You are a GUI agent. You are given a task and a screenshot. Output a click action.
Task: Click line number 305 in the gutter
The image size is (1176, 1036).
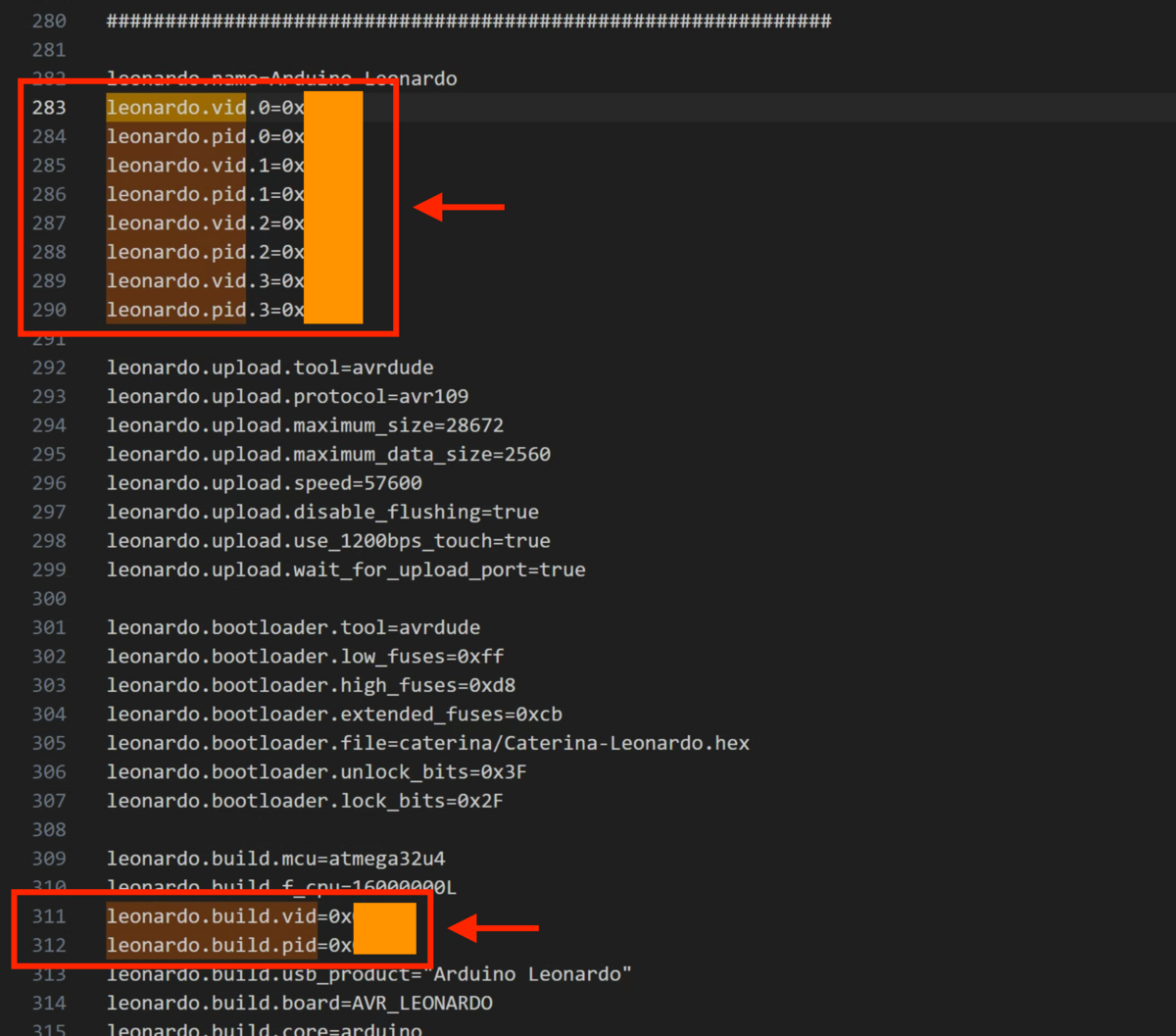click(x=49, y=743)
